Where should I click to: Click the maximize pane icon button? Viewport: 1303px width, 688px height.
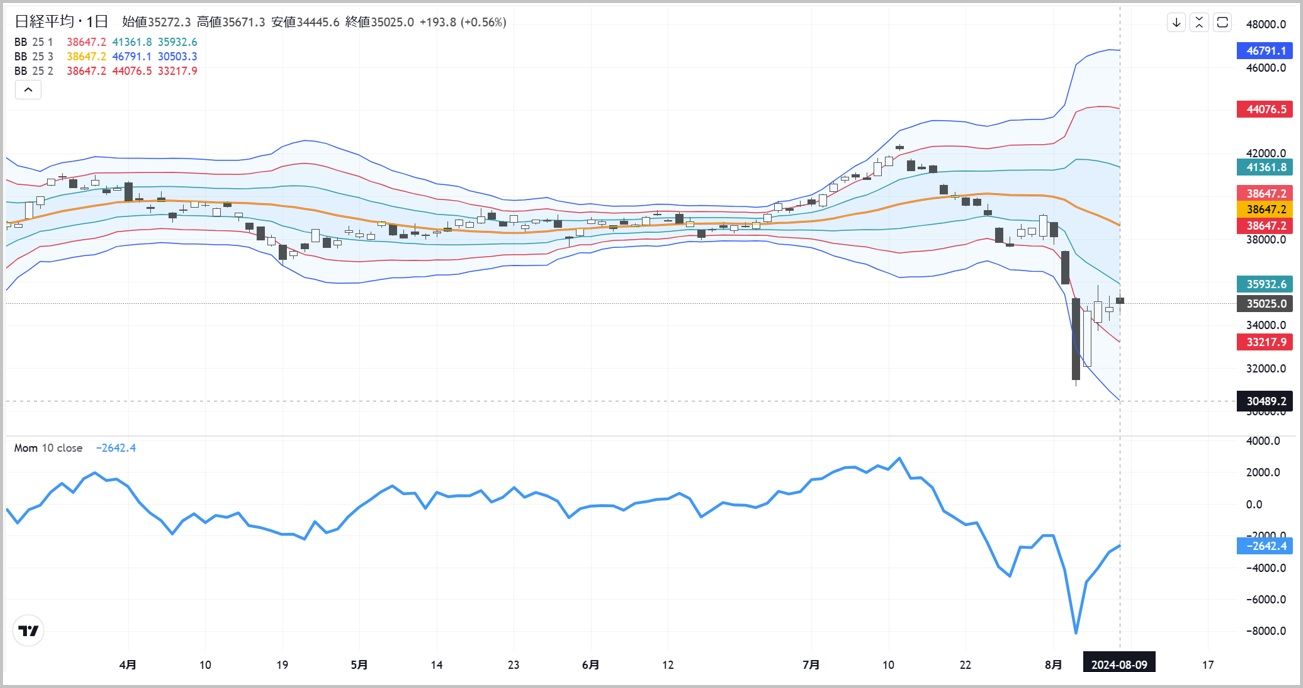[1221, 22]
